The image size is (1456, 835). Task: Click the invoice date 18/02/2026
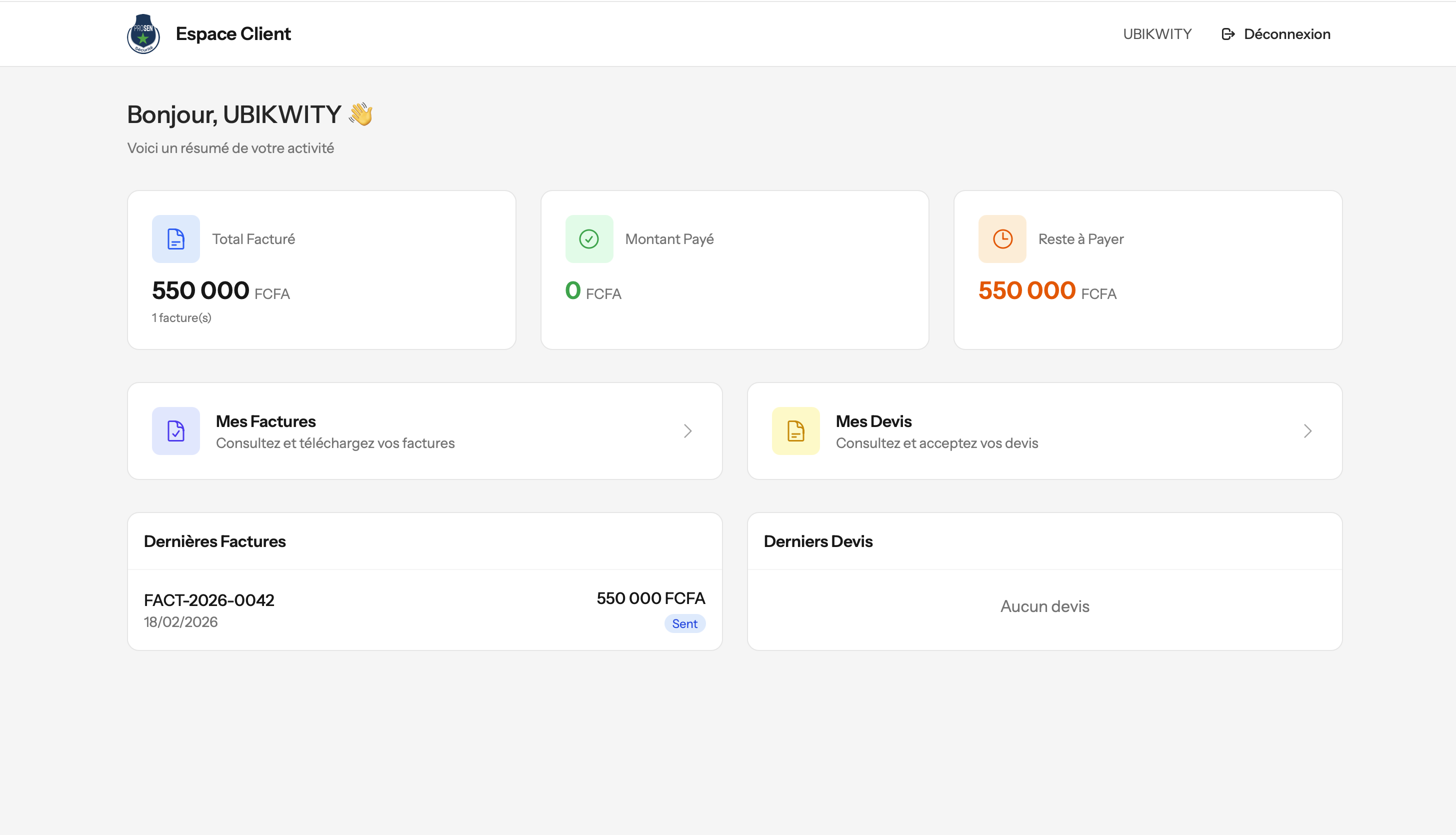click(x=180, y=622)
